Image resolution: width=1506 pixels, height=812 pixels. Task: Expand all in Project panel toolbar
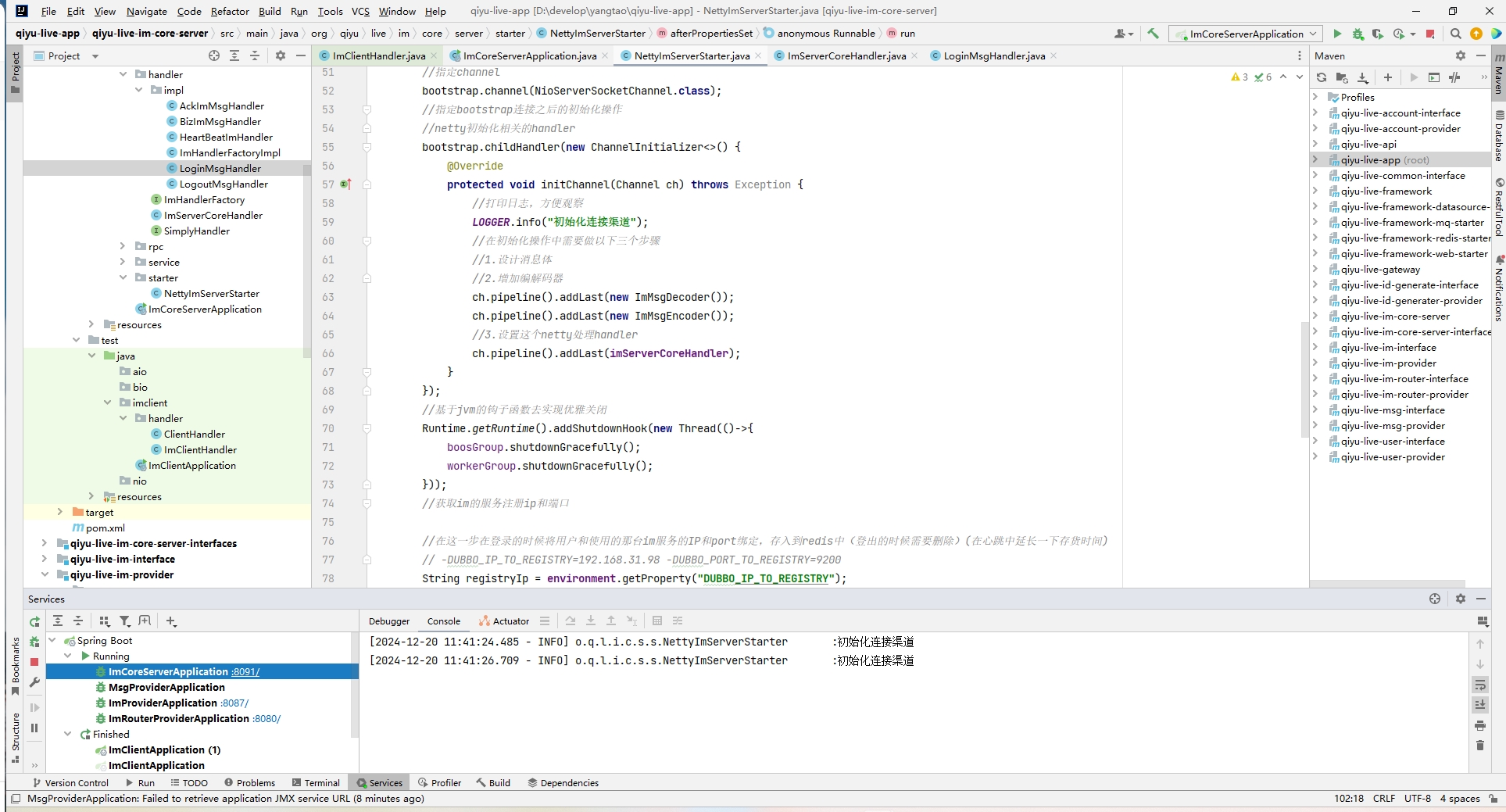234,55
